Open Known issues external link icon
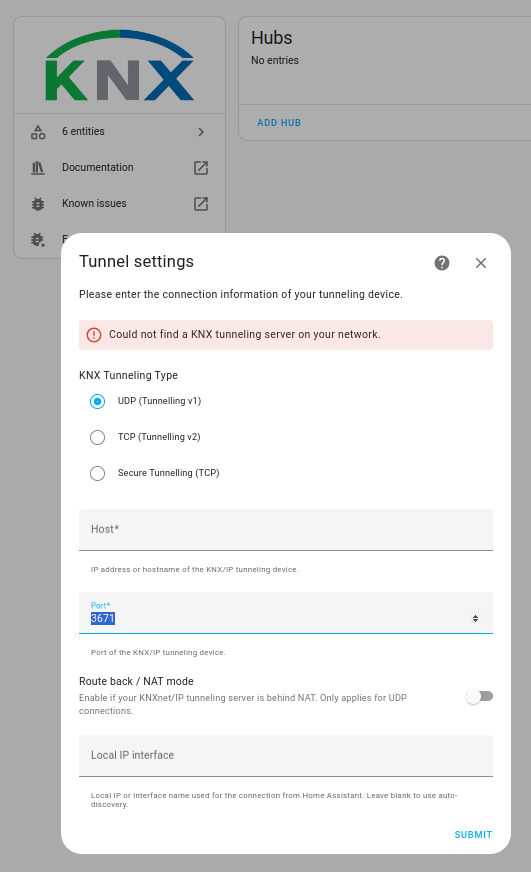 [201, 204]
